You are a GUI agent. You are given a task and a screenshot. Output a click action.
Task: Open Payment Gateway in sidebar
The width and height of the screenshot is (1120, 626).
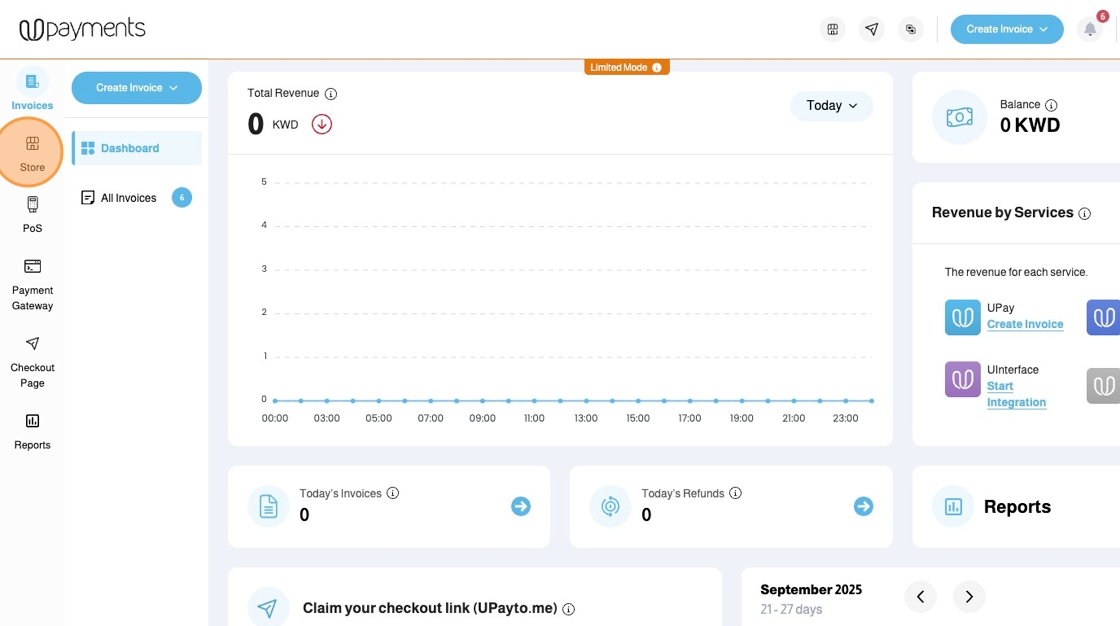(32, 285)
